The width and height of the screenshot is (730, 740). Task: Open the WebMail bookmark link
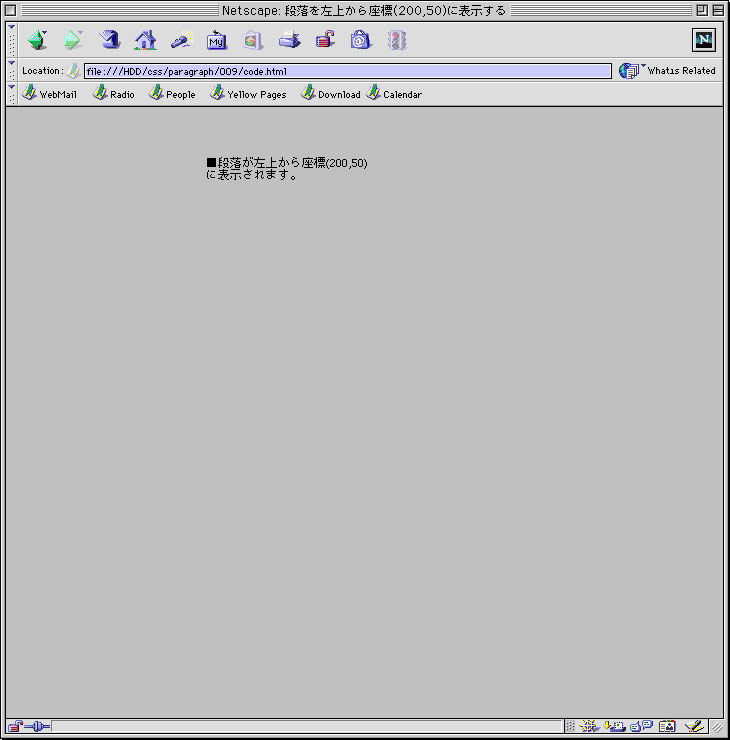click(50, 94)
